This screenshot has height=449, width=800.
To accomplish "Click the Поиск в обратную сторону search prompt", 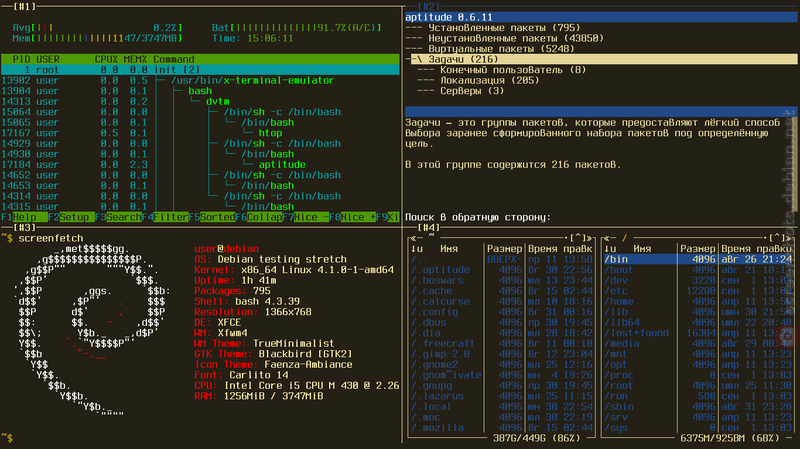I will pyautogui.click(x=478, y=217).
